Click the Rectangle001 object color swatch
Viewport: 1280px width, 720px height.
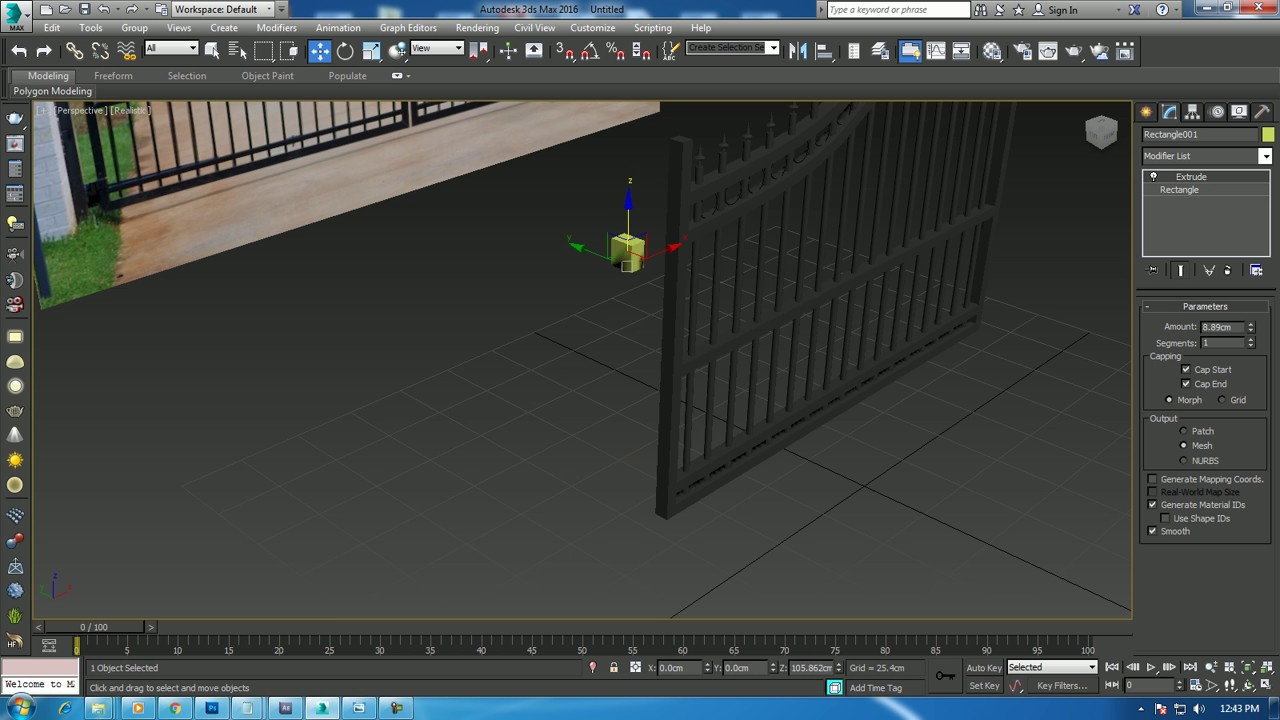1268,135
